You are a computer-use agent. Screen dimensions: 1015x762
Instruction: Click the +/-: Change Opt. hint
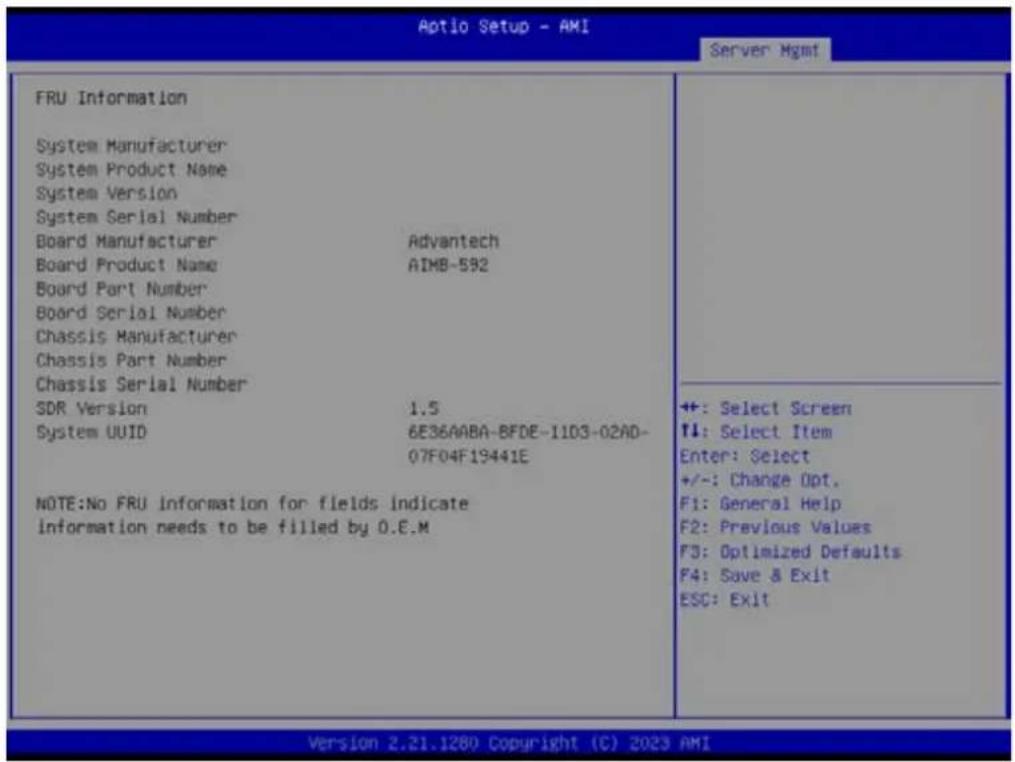click(x=760, y=480)
